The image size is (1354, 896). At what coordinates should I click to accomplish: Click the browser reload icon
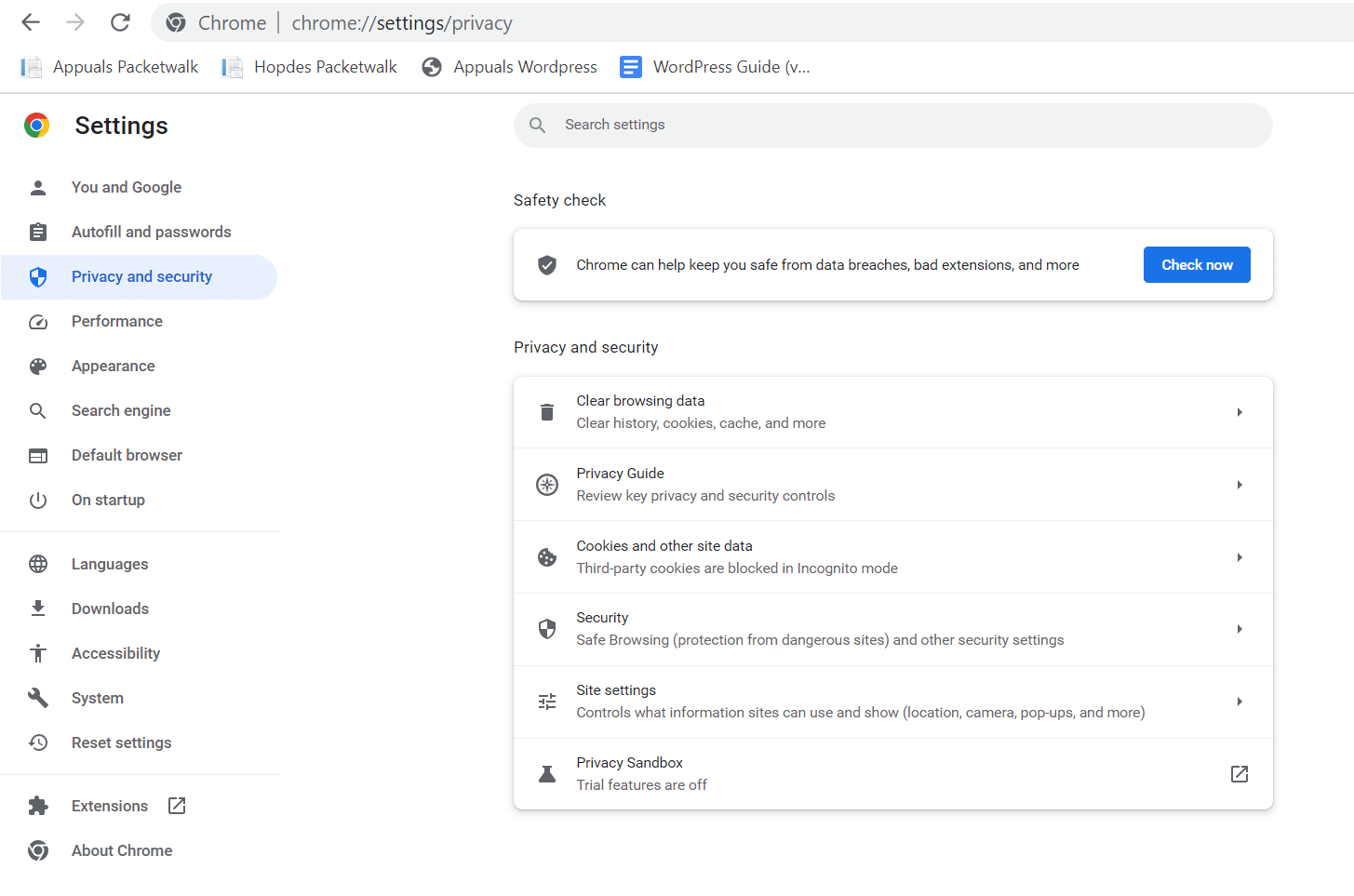click(x=120, y=22)
